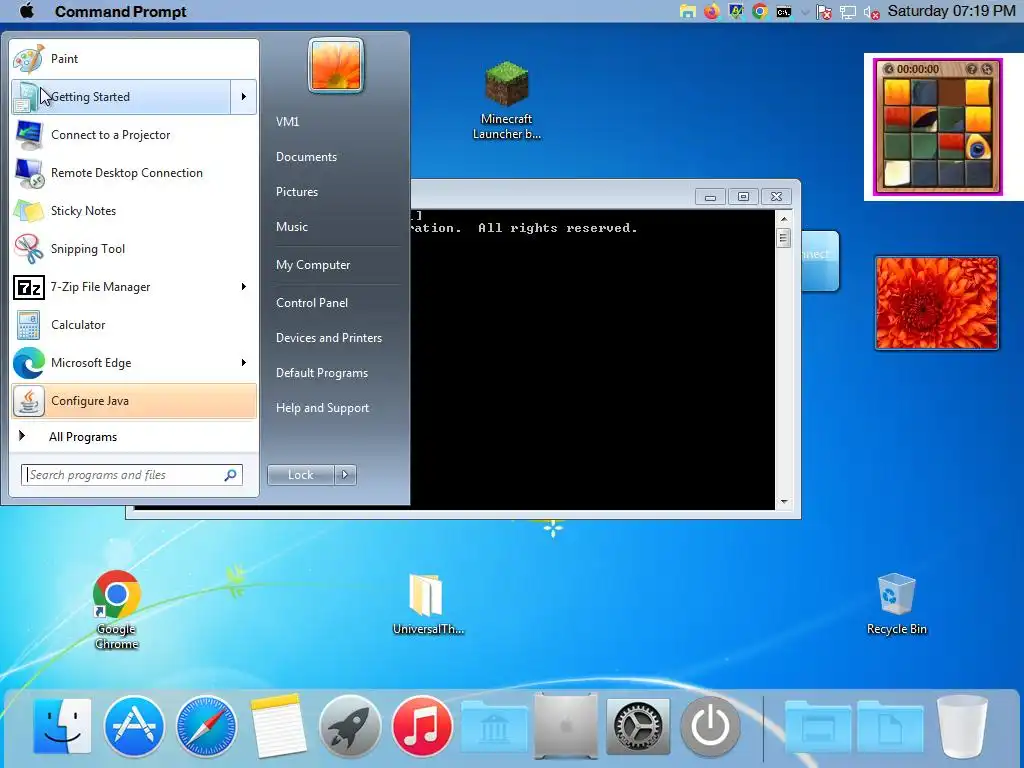This screenshot has width=1024, height=768.
Task: Click Command Prompt scrollbar up arrow
Action: tap(784, 218)
